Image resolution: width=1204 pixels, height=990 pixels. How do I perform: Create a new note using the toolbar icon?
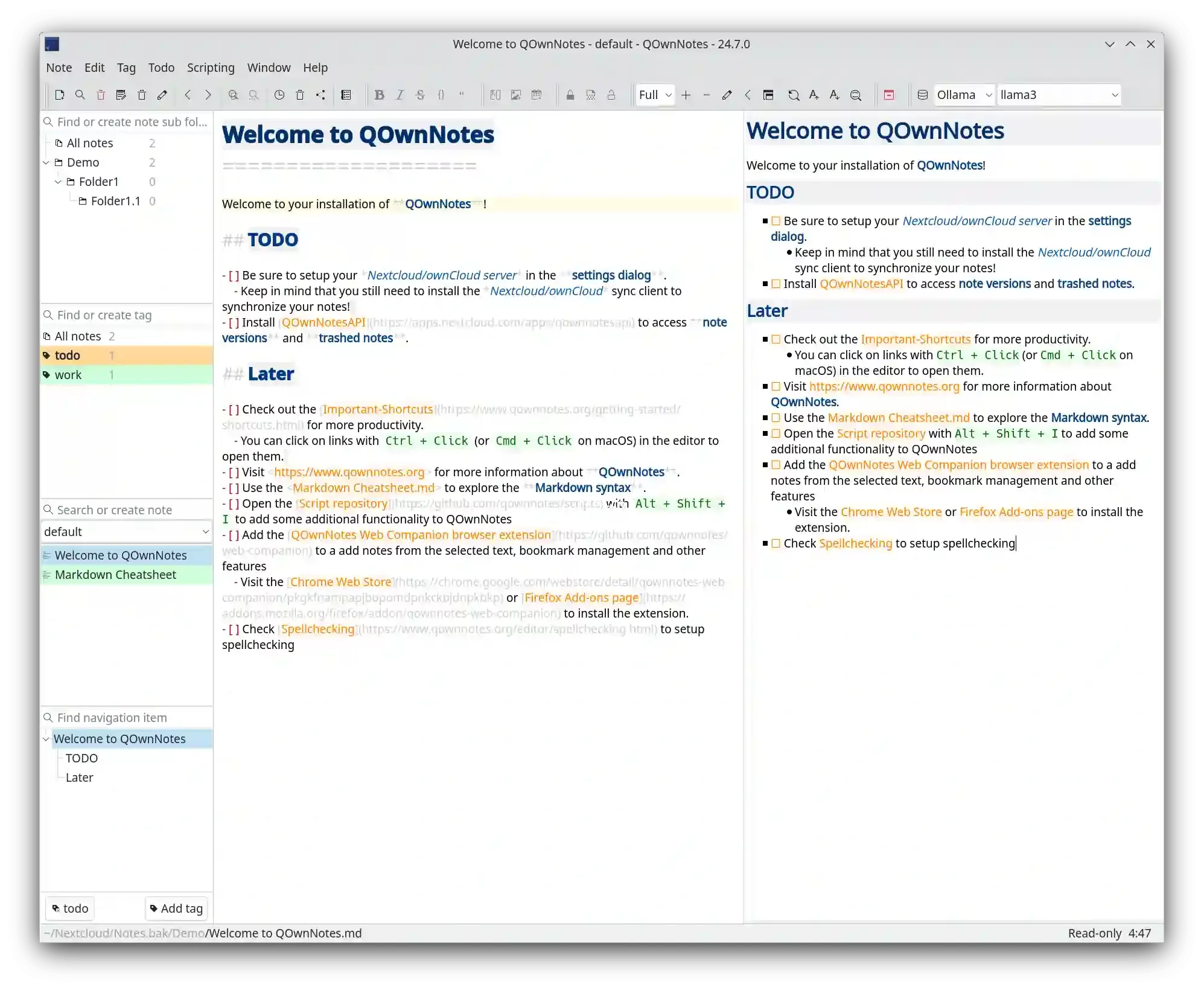(60, 95)
